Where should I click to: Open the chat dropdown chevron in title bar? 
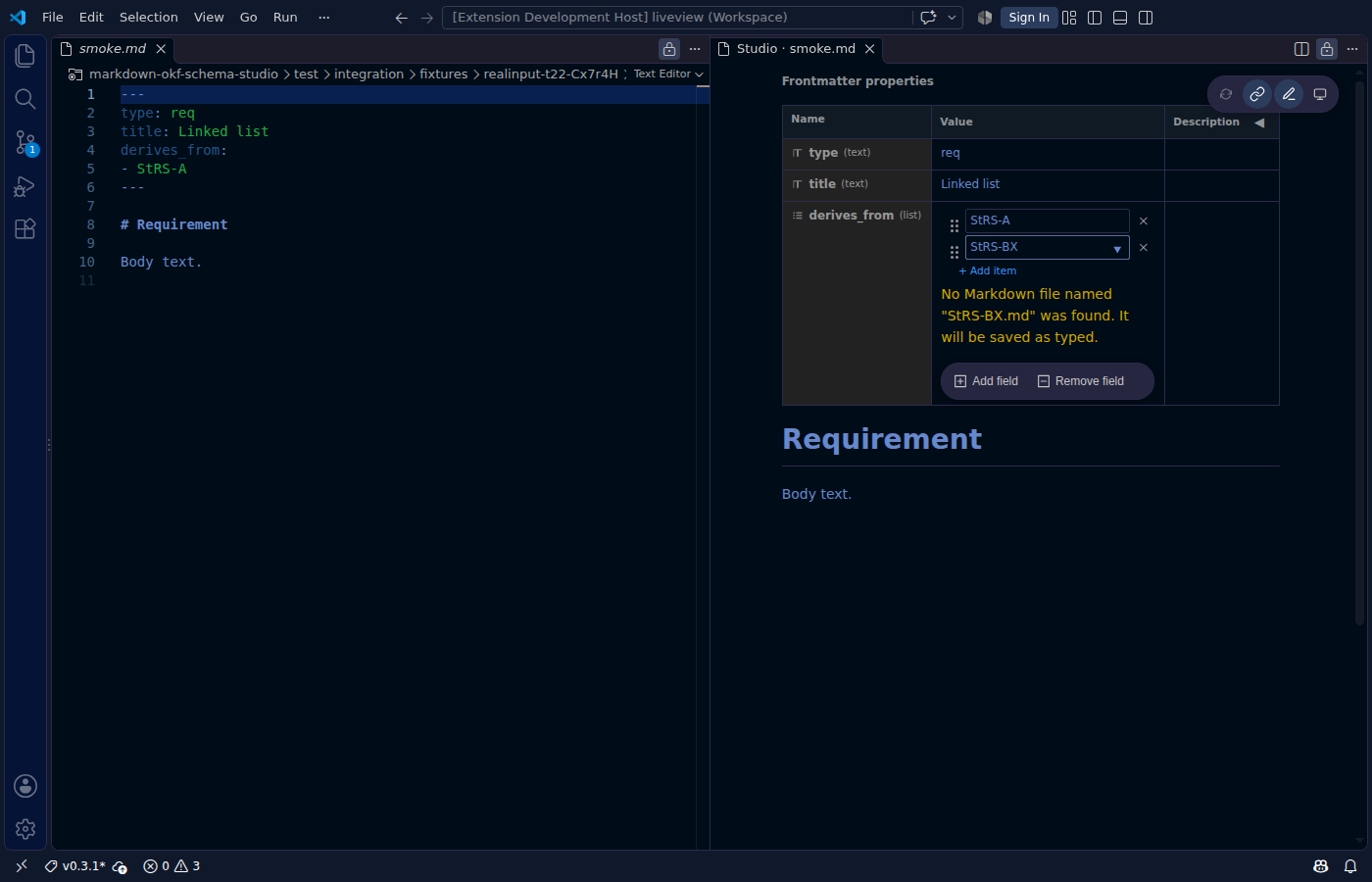pyautogui.click(x=952, y=18)
